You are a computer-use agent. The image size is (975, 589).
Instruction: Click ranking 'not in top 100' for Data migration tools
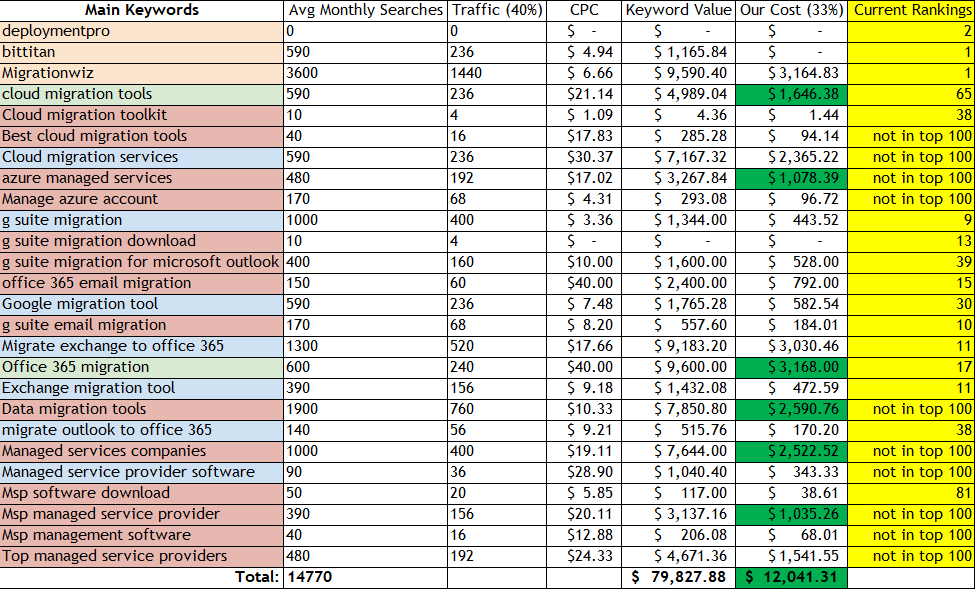click(911, 409)
